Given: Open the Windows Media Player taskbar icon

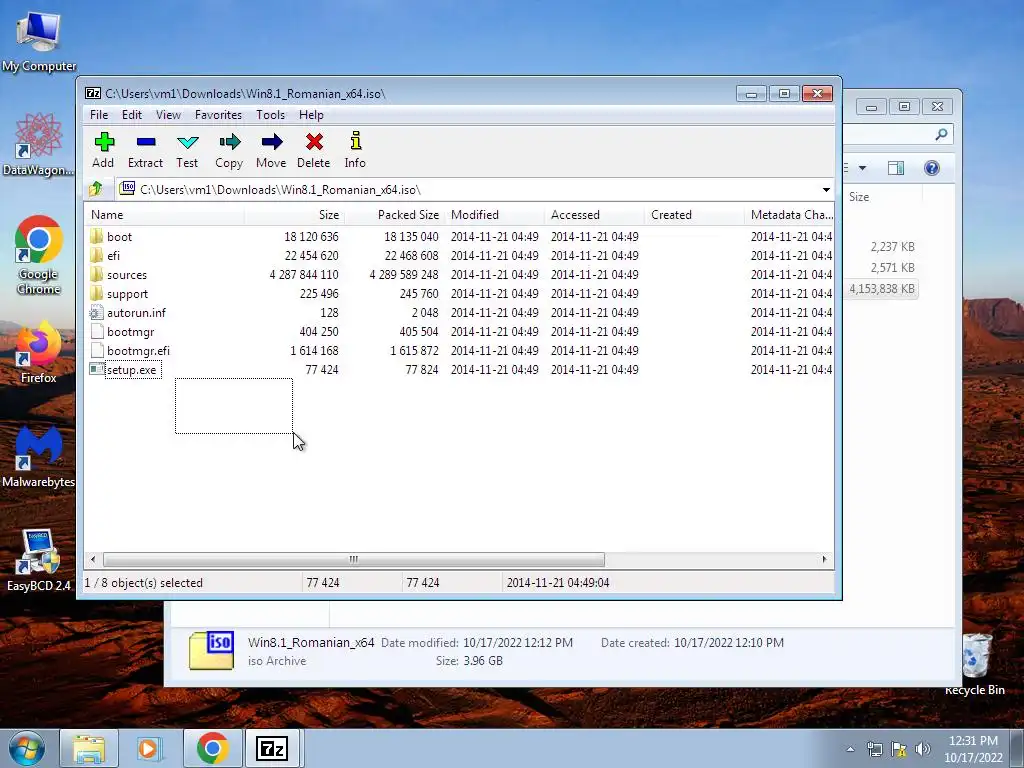Looking at the screenshot, I should point(148,748).
